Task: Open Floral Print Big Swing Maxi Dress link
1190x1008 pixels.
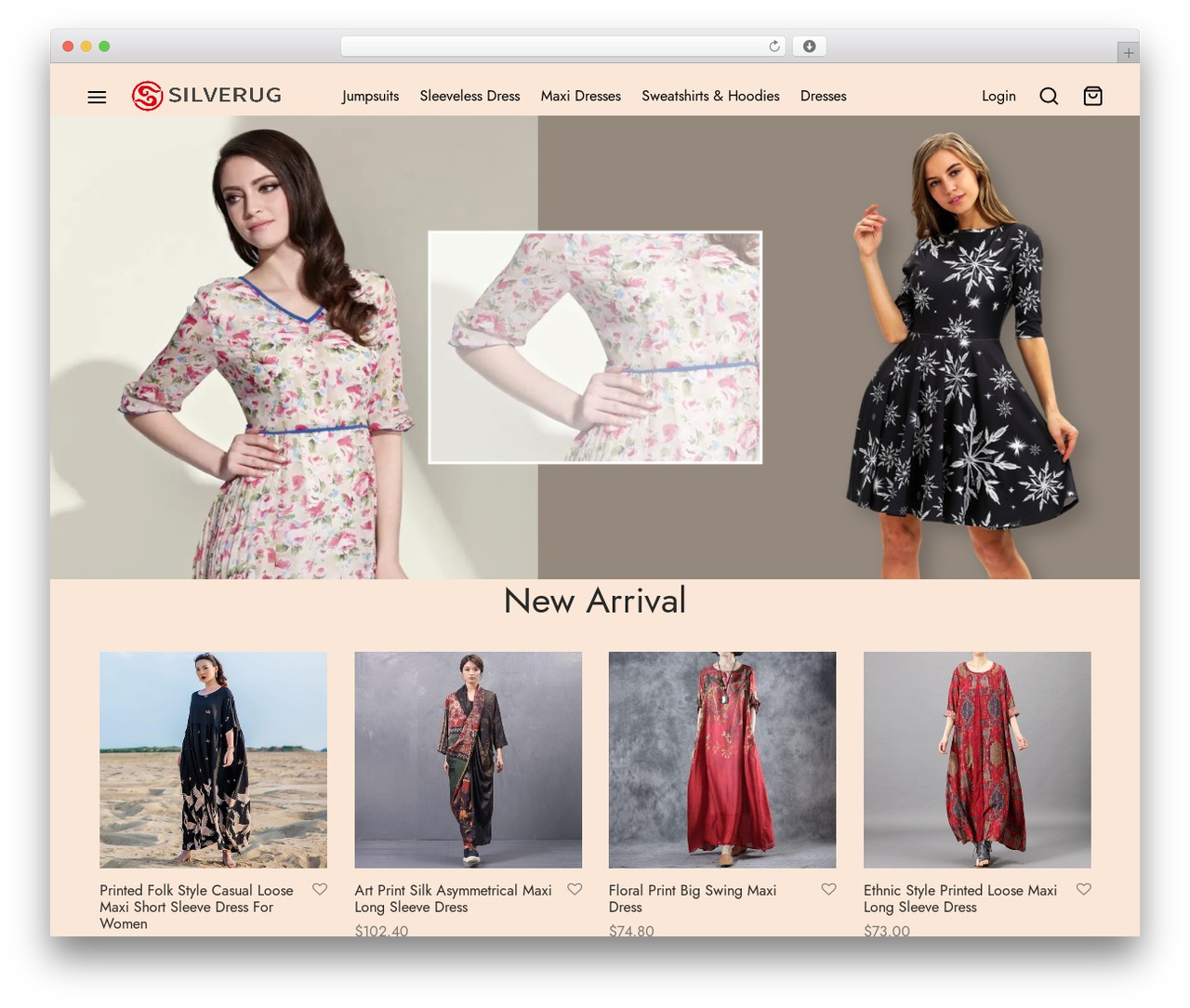Action: click(x=693, y=898)
